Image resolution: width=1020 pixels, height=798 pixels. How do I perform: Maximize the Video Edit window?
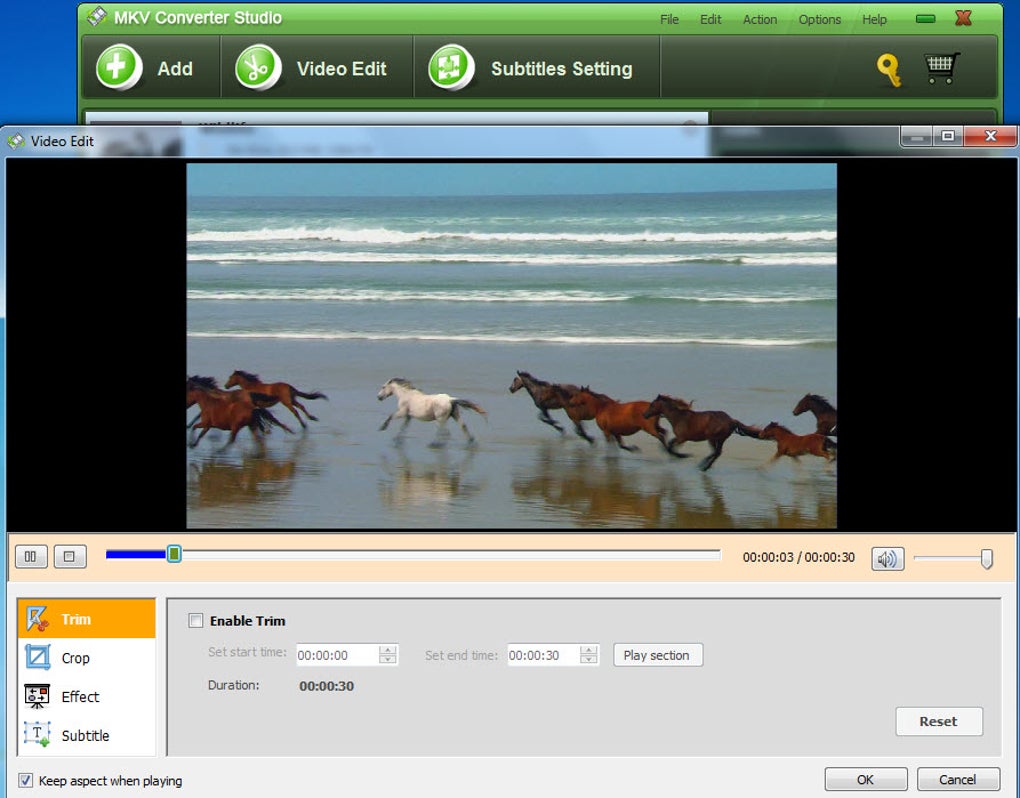point(948,136)
